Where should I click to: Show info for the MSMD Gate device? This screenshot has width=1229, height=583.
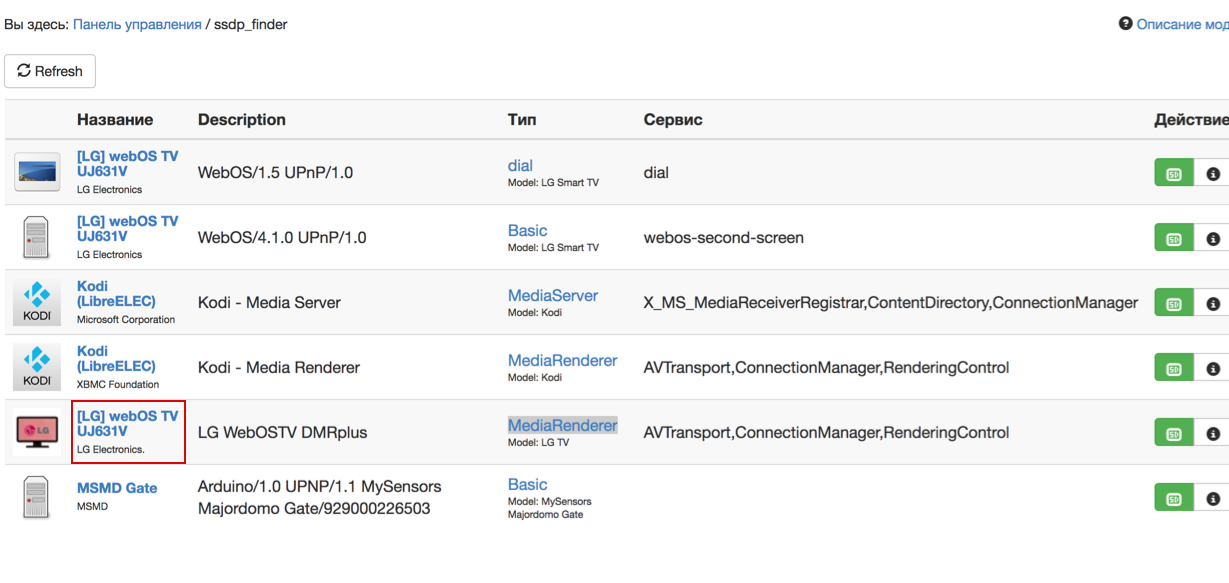point(1213,498)
